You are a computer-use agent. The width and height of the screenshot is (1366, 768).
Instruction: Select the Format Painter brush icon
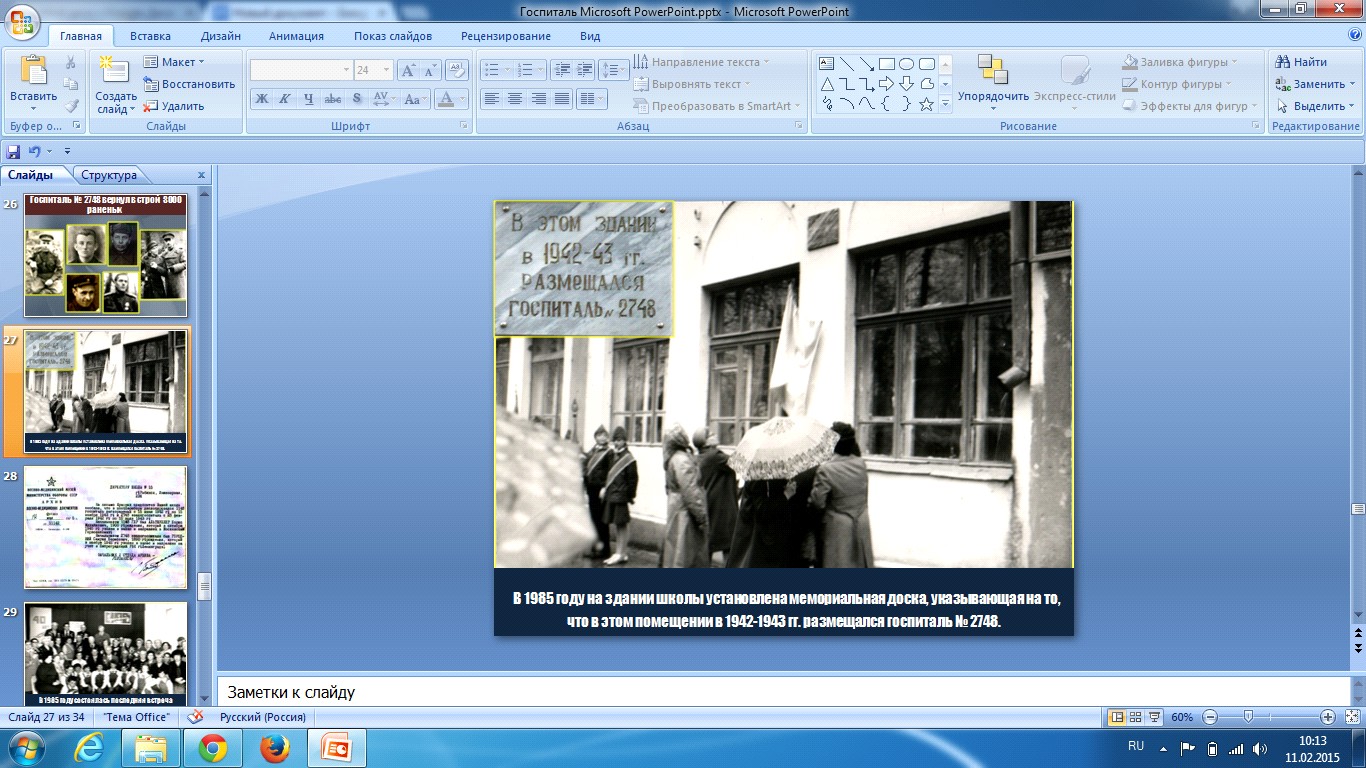click(x=71, y=106)
